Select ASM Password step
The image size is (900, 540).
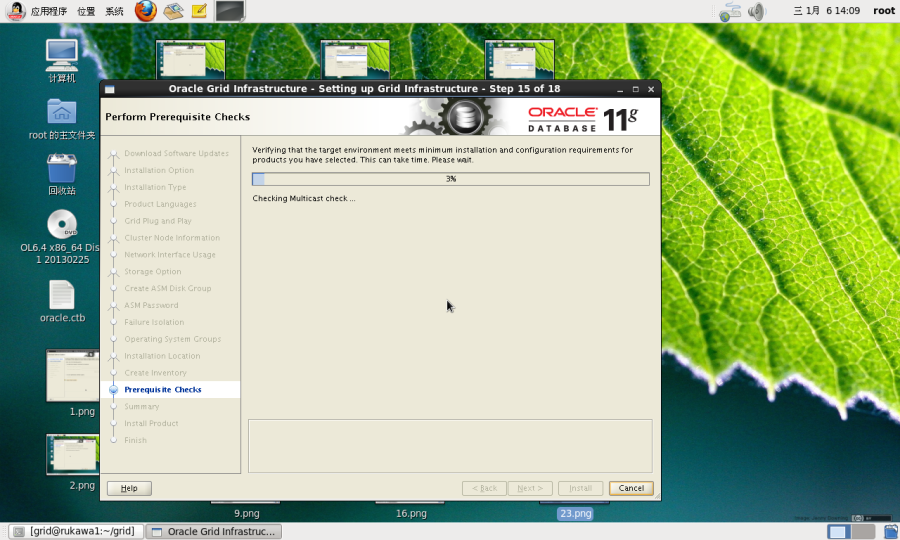click(x=151, y=305)
